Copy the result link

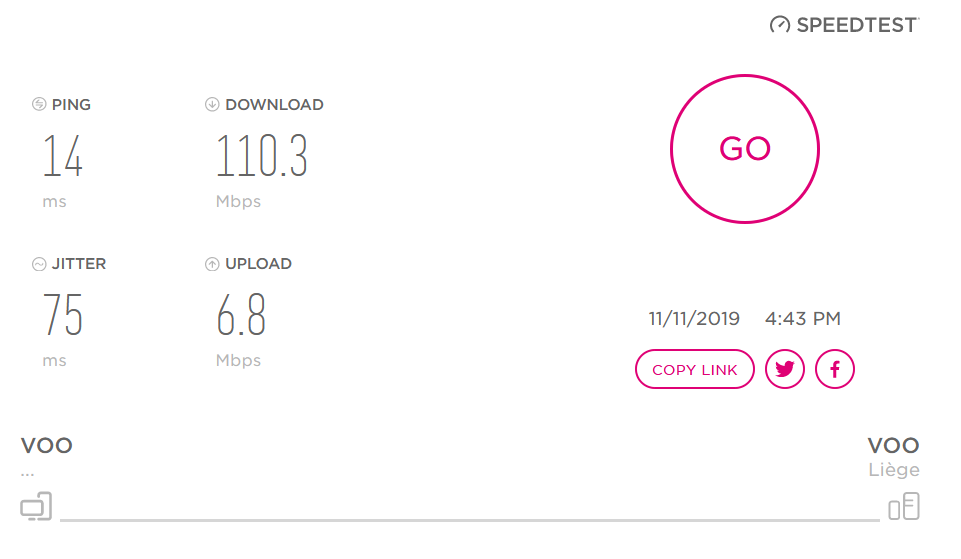pos(695,369)
